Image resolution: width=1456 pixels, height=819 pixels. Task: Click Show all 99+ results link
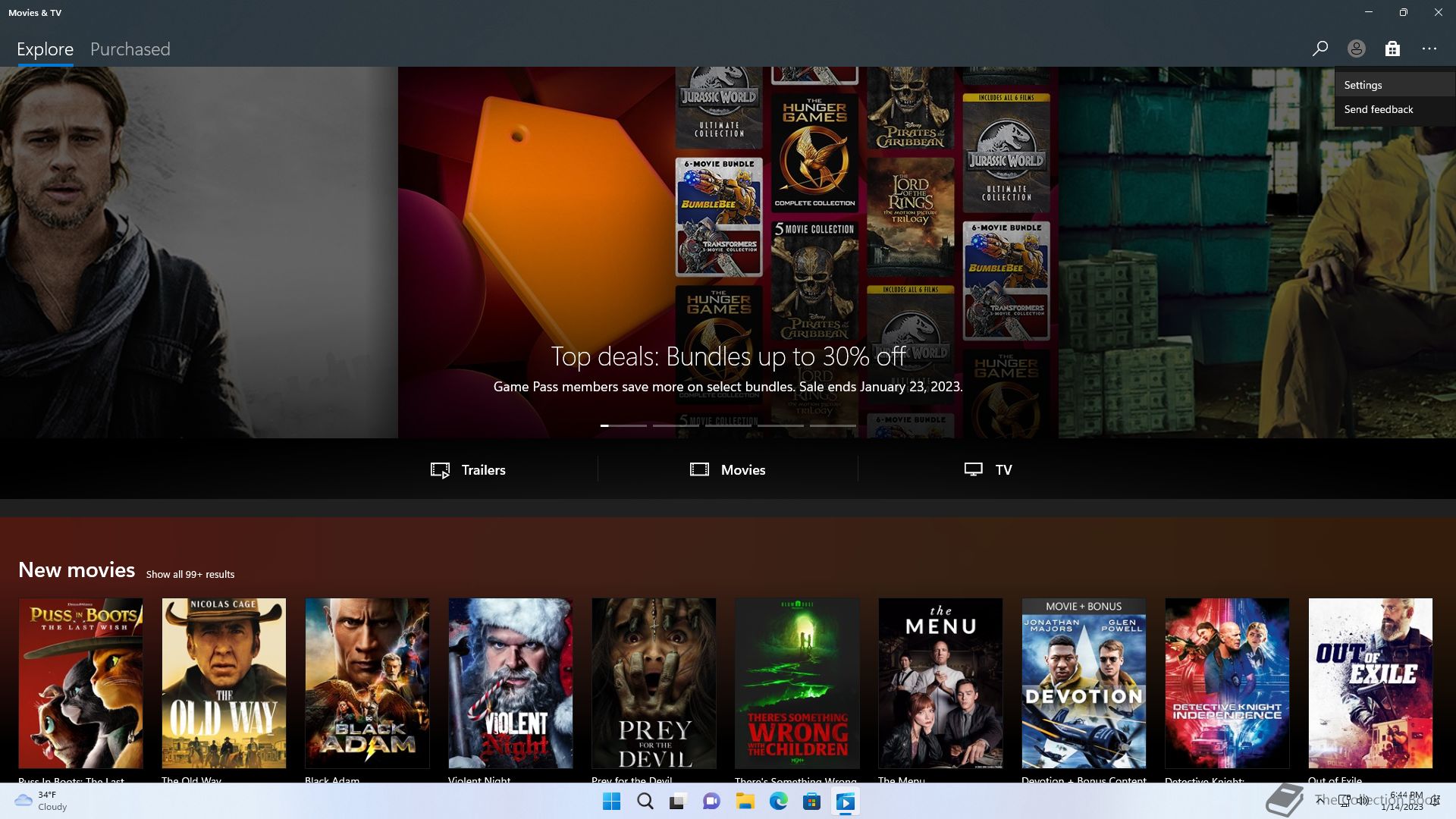coord(190,574)
